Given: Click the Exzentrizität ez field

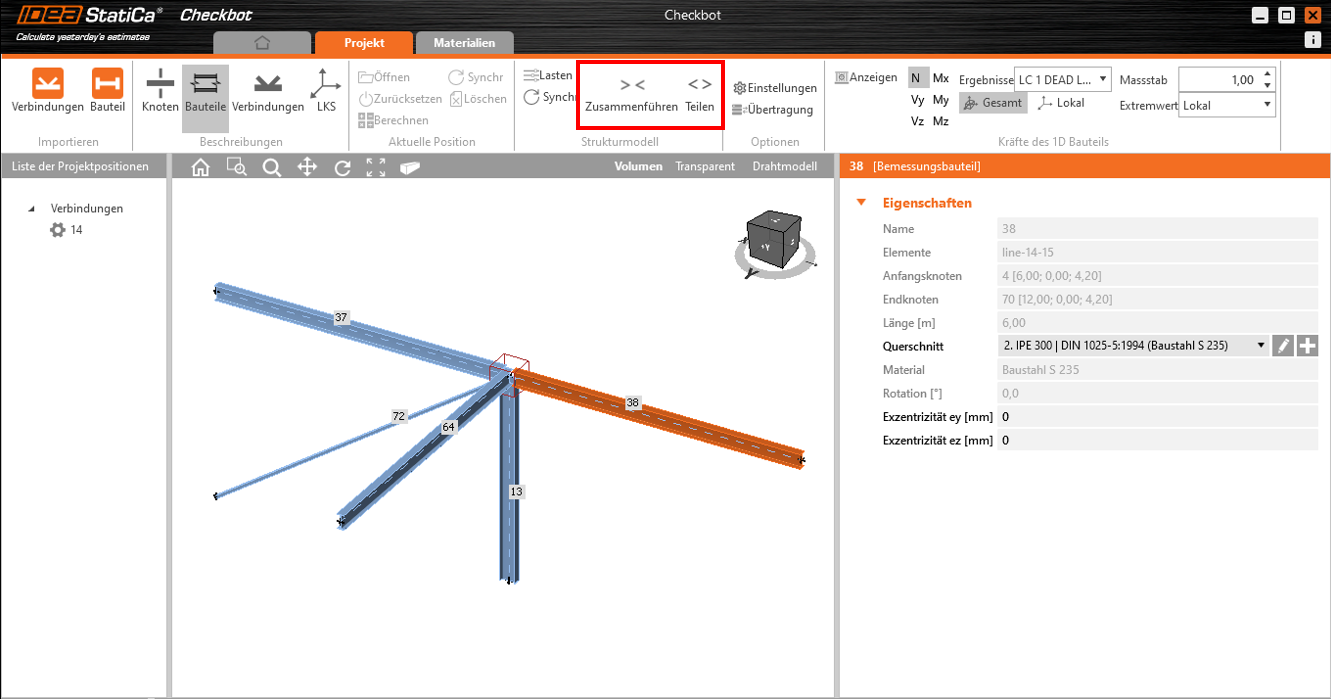Looking at the screenshot, I should pos(1158,440).
